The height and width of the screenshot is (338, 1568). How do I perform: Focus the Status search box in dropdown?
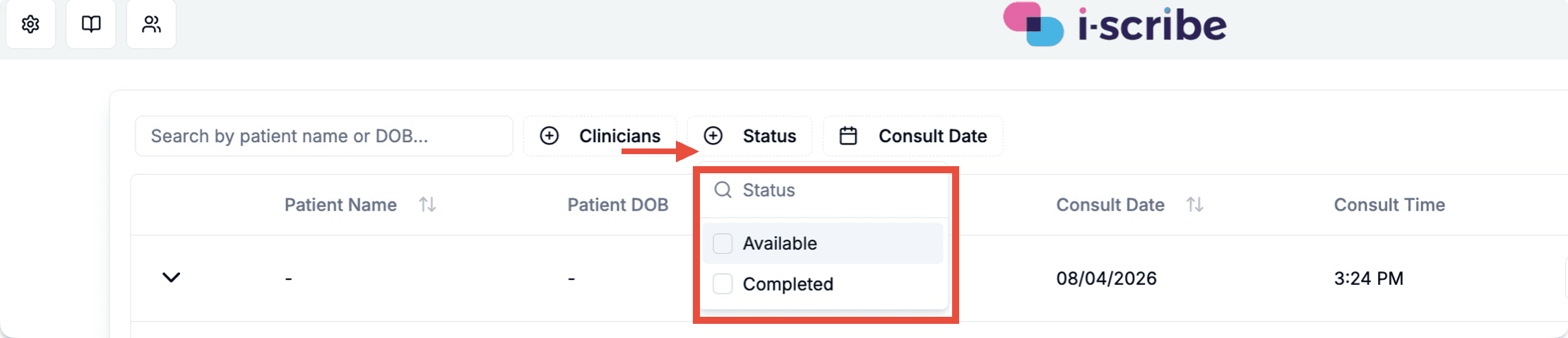point(824,190)
